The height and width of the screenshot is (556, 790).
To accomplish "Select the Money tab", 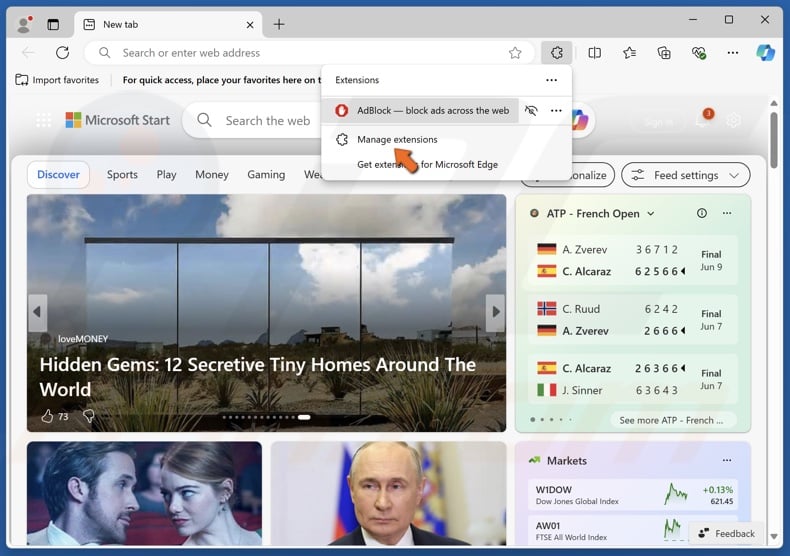I will tap(212, 175).
